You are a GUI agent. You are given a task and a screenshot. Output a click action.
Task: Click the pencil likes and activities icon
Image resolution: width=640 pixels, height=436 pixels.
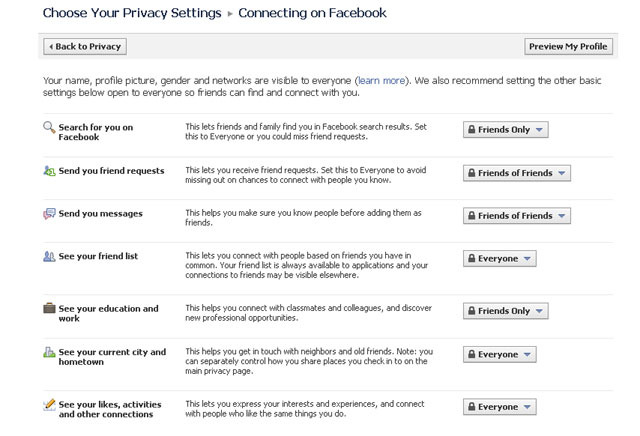(49, 403)
